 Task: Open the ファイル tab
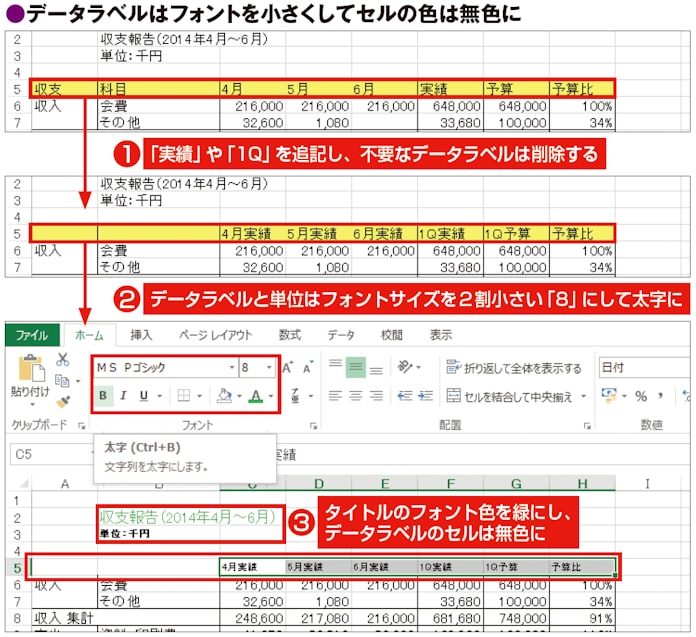click(32, 334)
